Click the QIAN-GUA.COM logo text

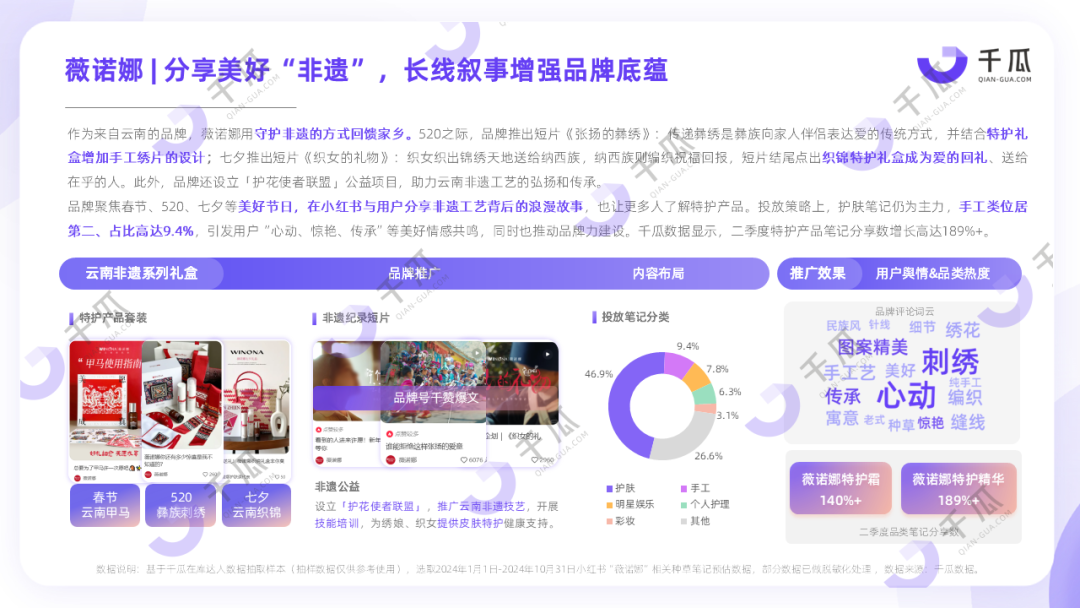1005,79
